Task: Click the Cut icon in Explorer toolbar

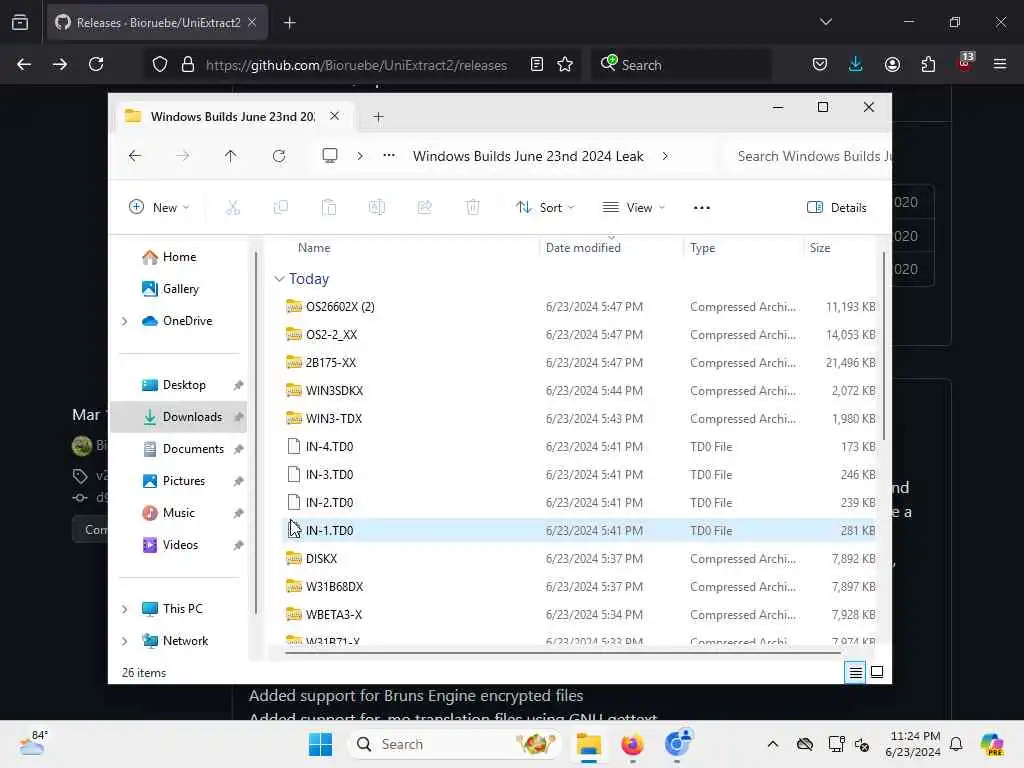Action: [x=232, y=208]
